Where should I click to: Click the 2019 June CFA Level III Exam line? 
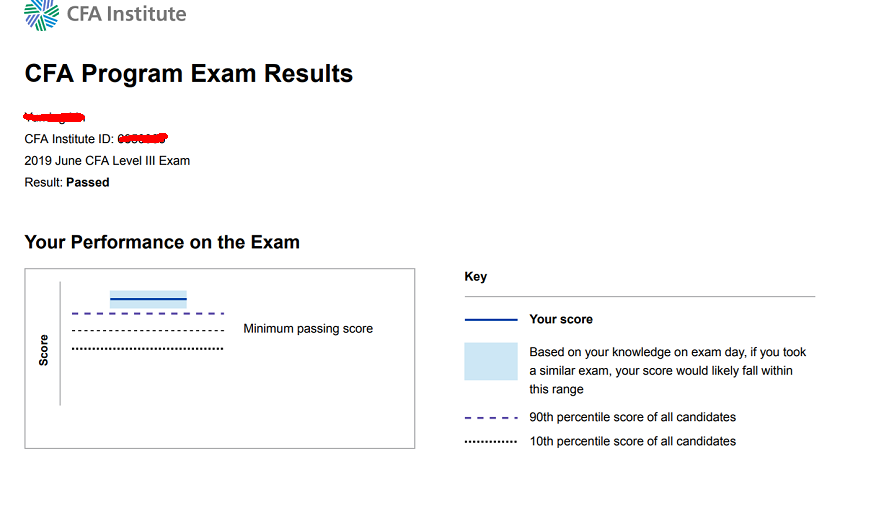(x=107, y=161)
